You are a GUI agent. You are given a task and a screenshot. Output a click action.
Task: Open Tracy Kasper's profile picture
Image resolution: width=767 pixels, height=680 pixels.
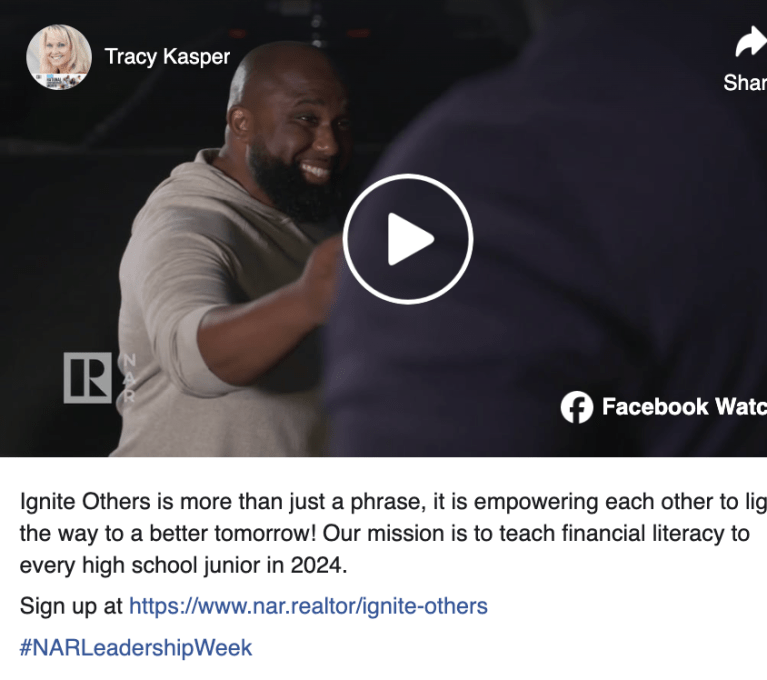click(x=59, y=57)
